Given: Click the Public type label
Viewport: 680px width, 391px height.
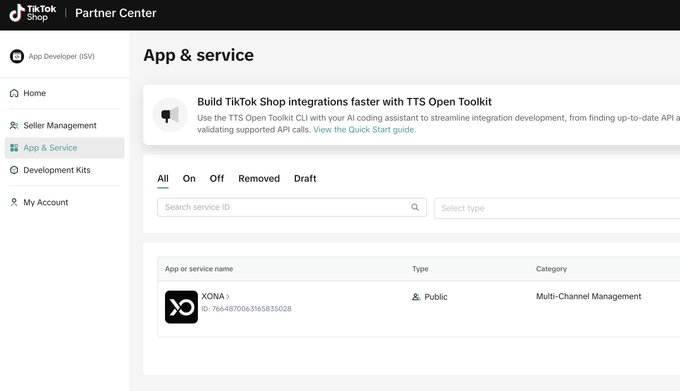Looking at the screenshot, I should click(436, 297).
